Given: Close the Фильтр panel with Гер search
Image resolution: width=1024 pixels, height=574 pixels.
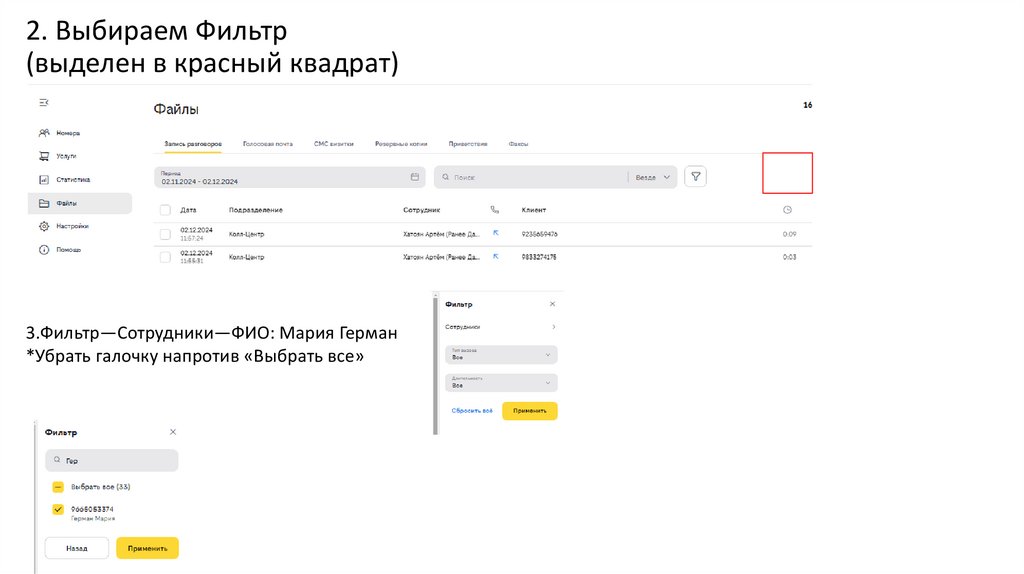Looking at the screenshot, I should coord(173,432).
